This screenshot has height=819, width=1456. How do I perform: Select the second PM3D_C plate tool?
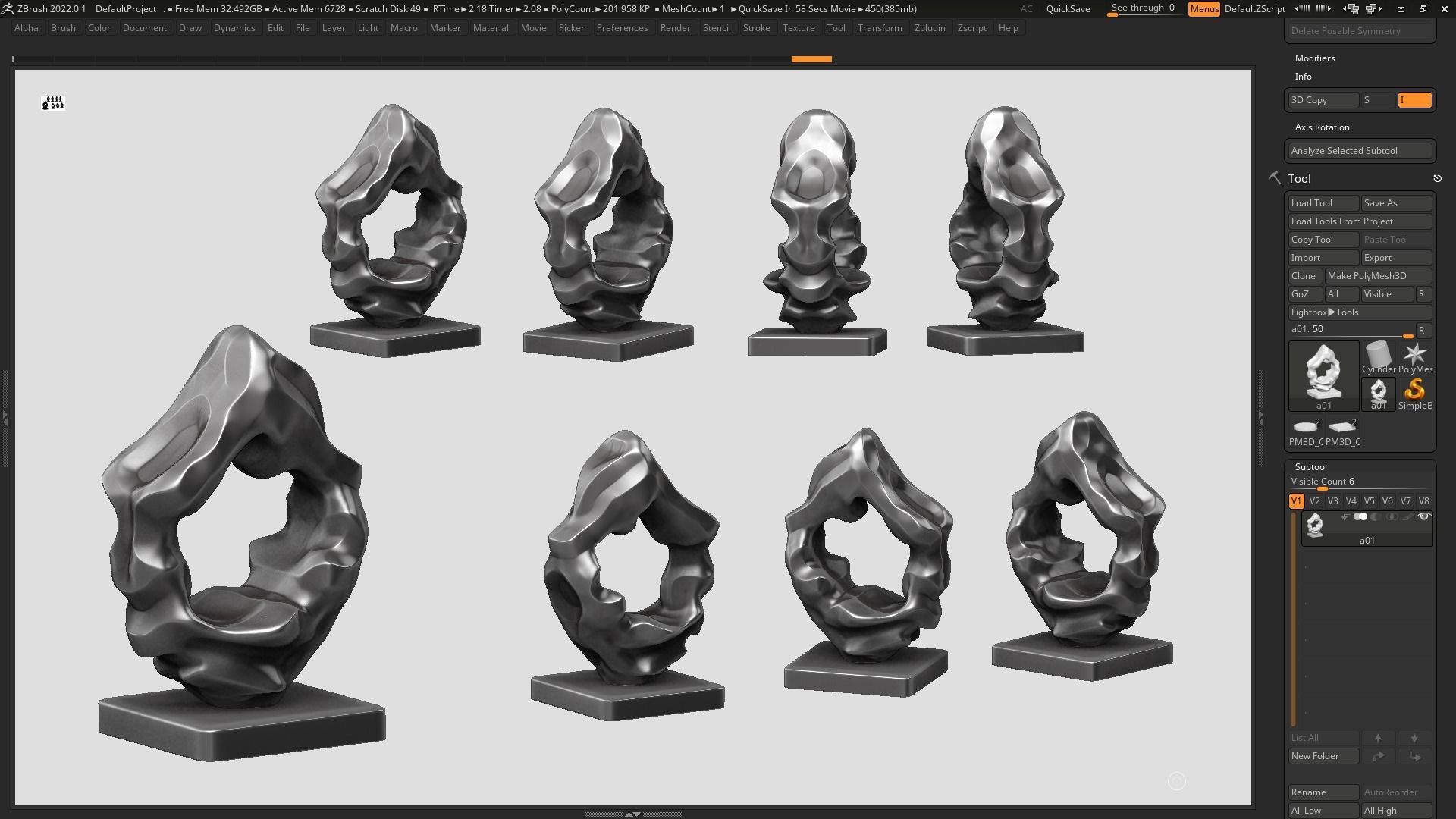click(1342, 431)
